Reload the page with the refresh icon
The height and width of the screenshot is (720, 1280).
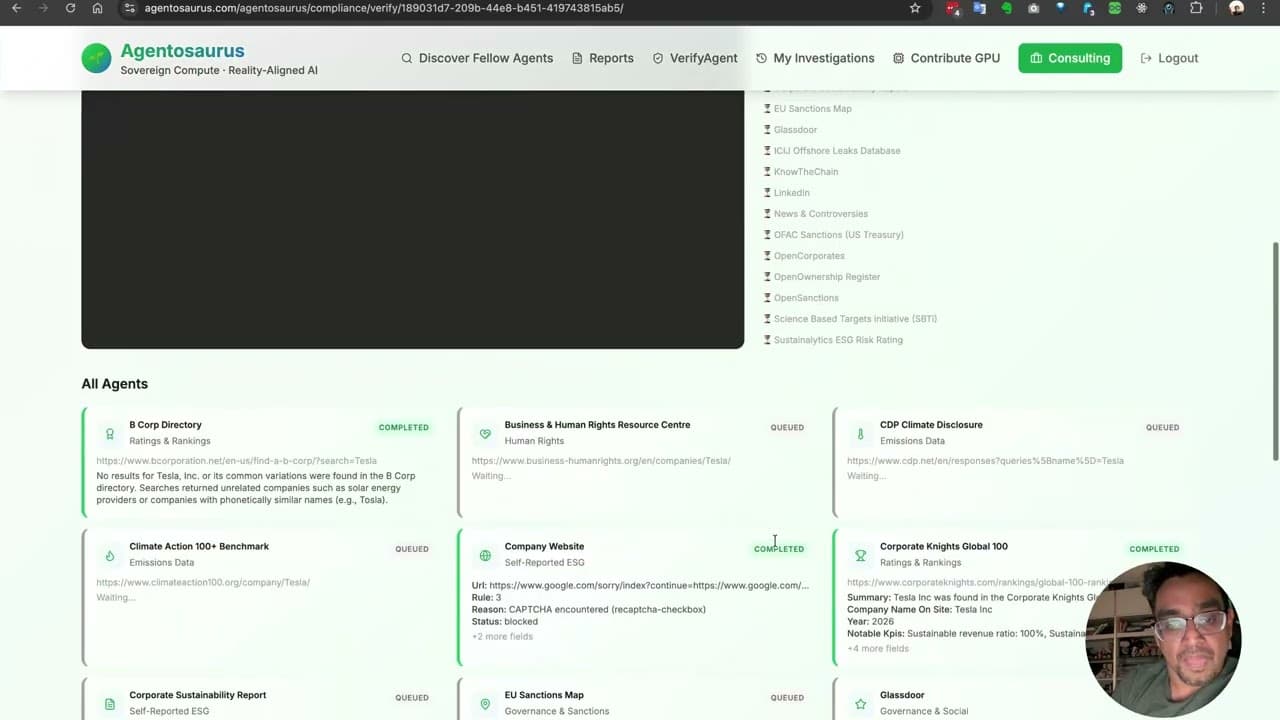(70, 8)
